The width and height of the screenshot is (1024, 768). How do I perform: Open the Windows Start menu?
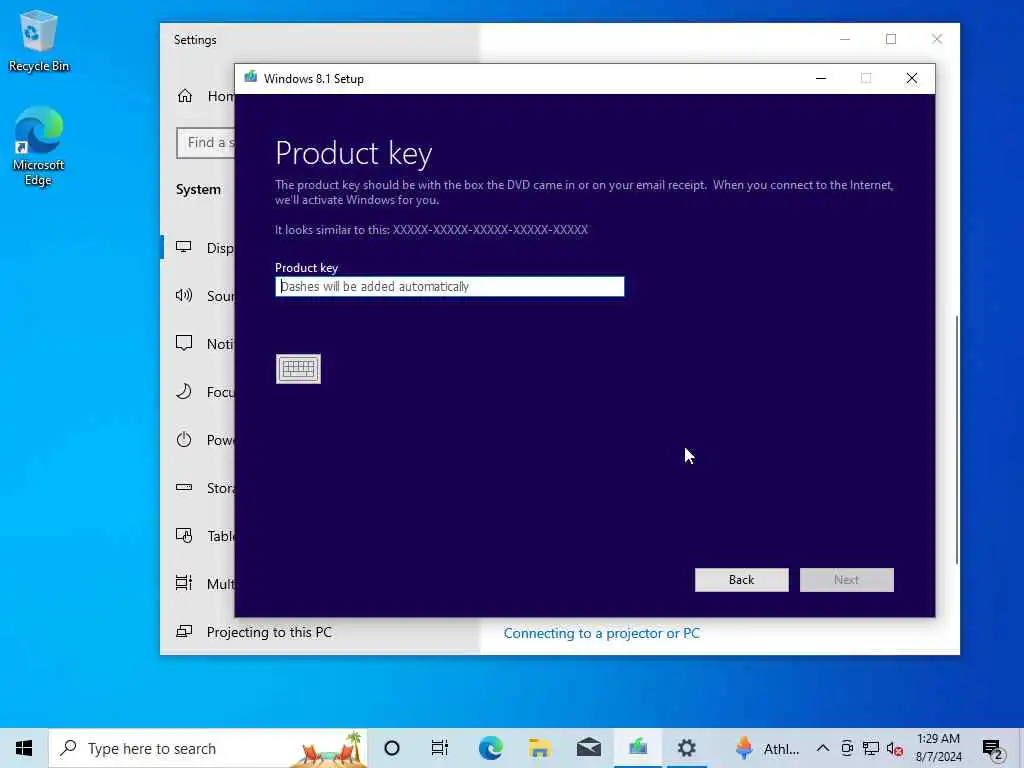[24, 748]
